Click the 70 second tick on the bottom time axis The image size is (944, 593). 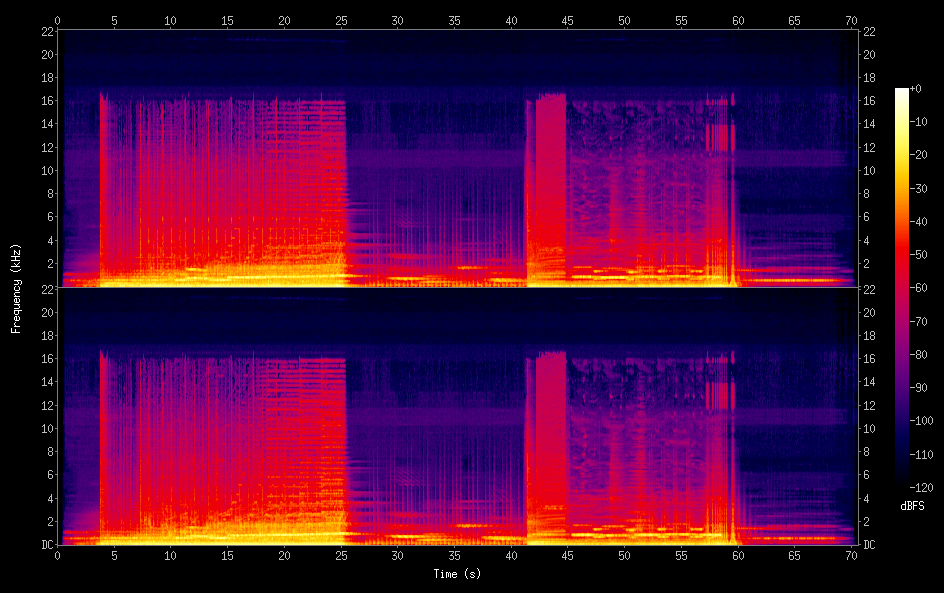click(x=852, y=554)
